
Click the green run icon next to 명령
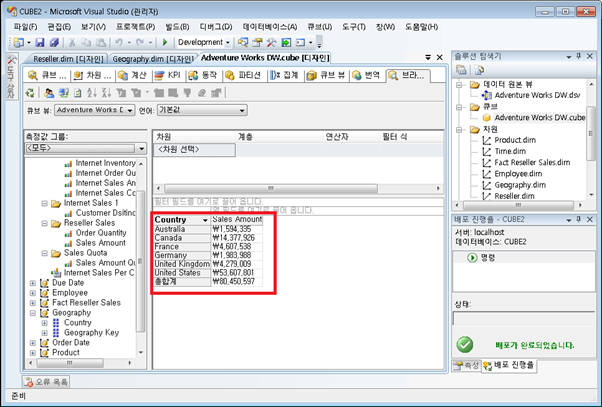pos(472,258)
